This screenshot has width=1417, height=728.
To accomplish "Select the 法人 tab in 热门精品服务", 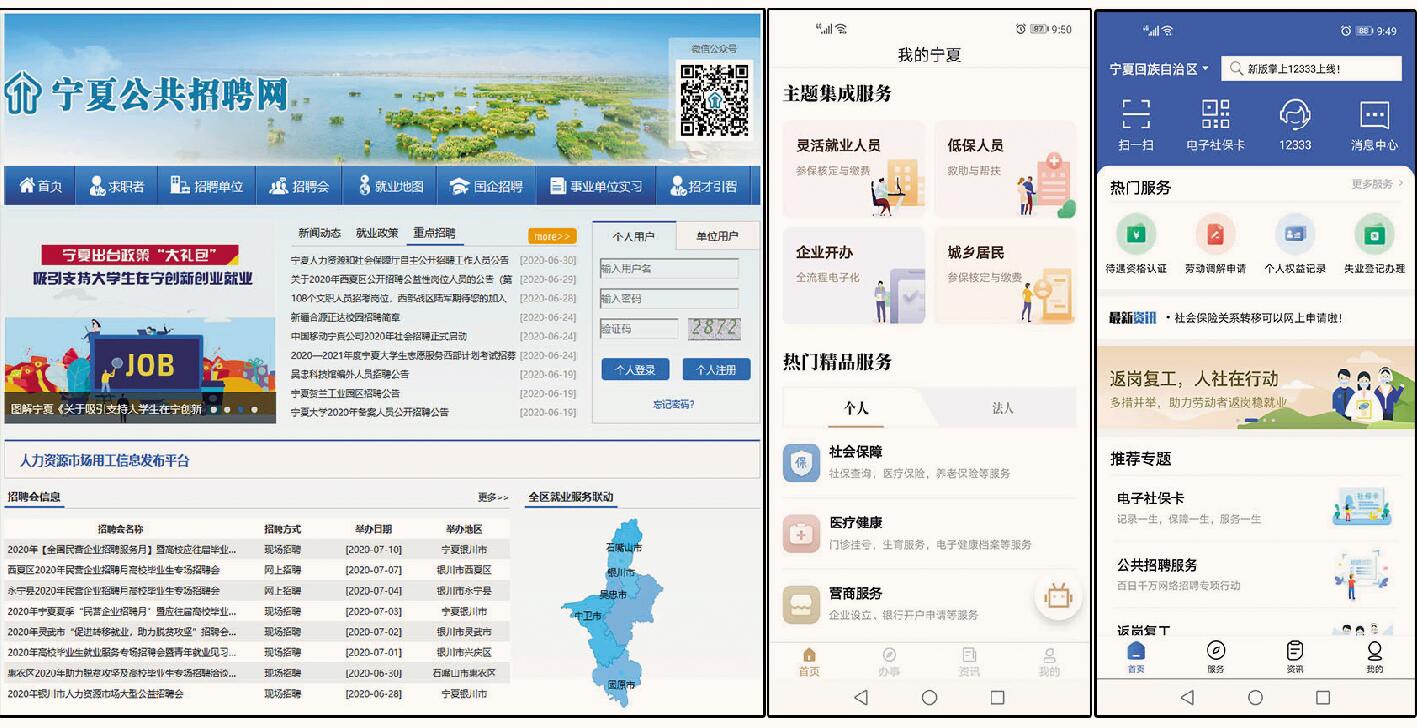I will coord(1002,407).
